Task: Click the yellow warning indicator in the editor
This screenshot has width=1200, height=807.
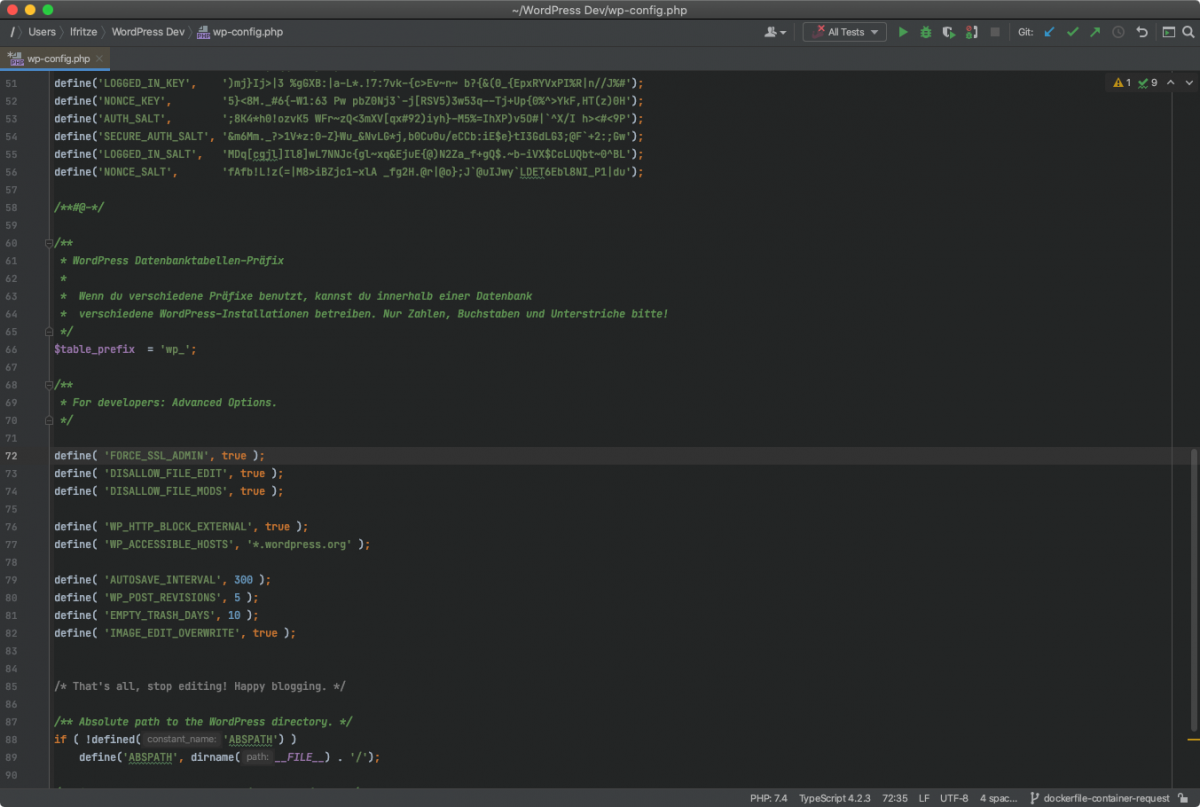Action: click(x=1122, y=83)
